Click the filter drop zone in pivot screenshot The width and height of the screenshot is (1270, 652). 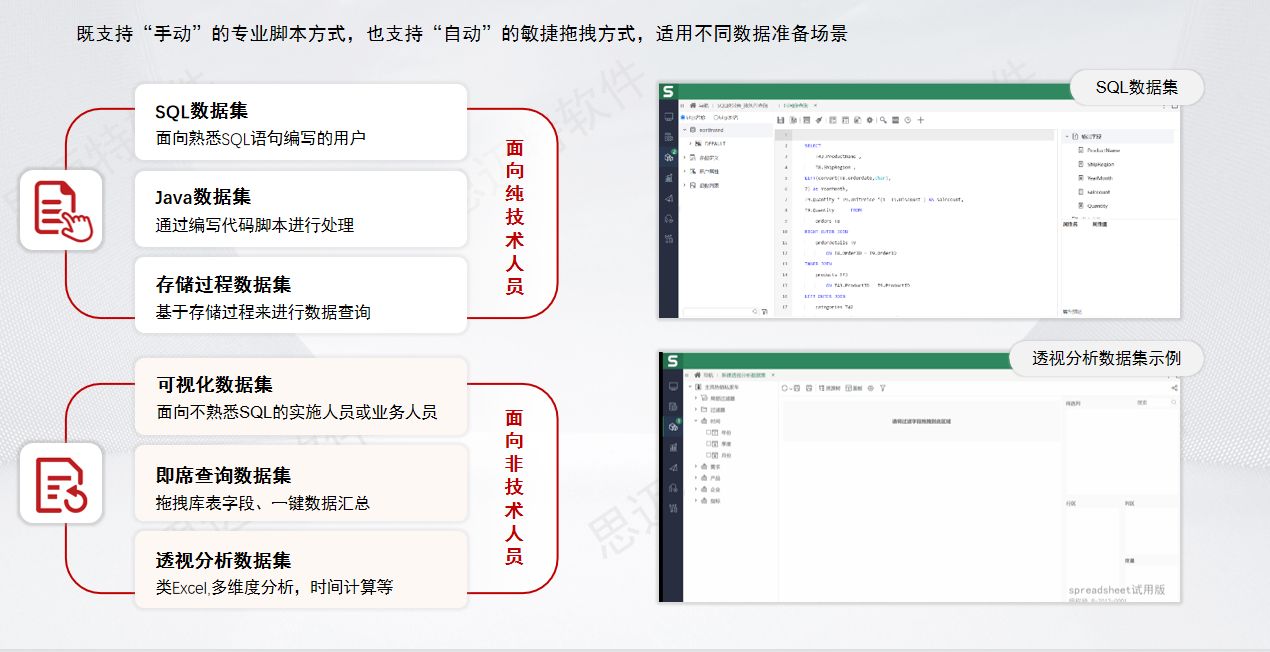tap(921, 421)
